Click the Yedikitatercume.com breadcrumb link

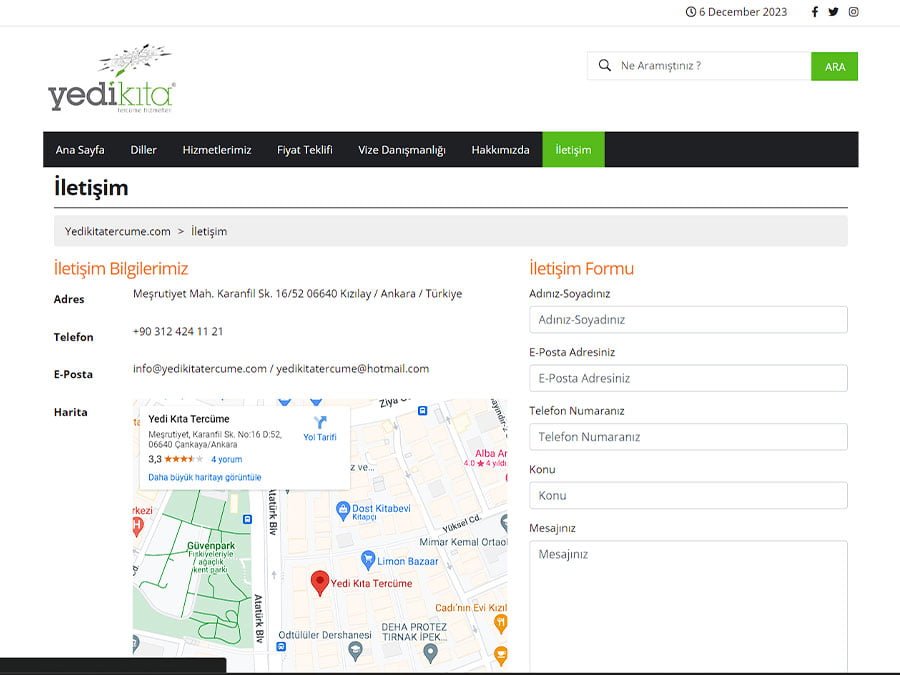(118, 231)
